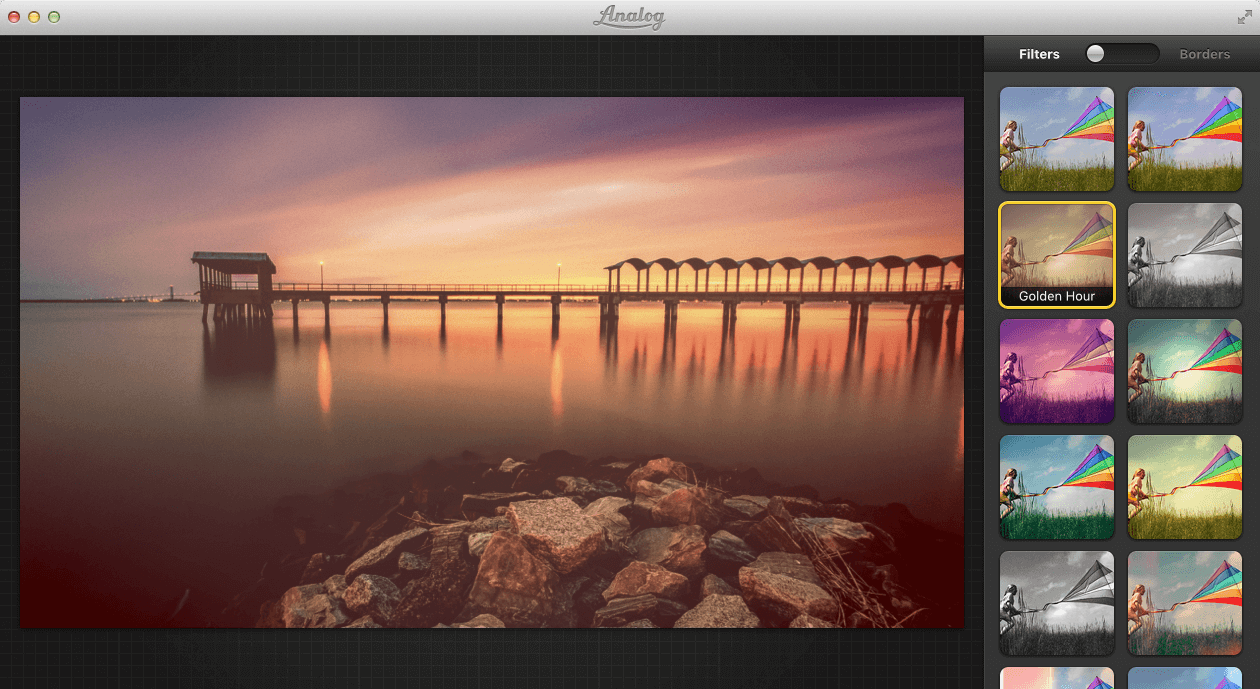Click the Analog logo in title bar
The height and width of the screenshot is (689, 1260).
coord(629,17)
